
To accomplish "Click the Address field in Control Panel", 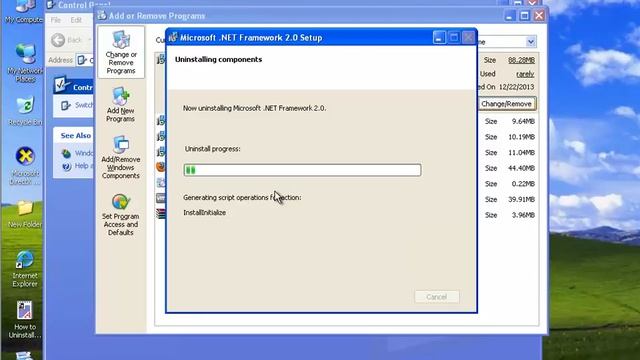I will point(85,60).
